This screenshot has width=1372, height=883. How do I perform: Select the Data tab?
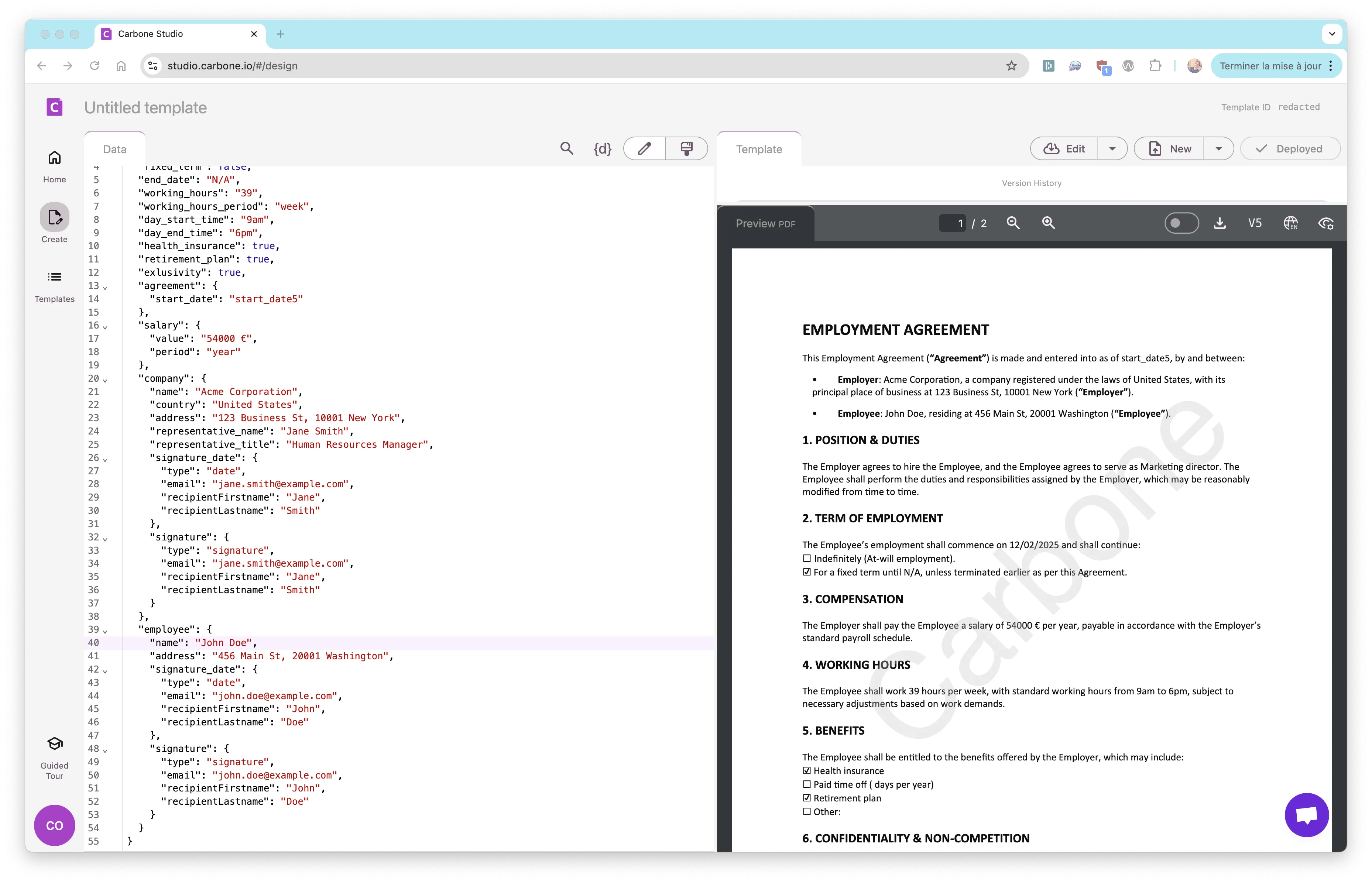point(115,149)
